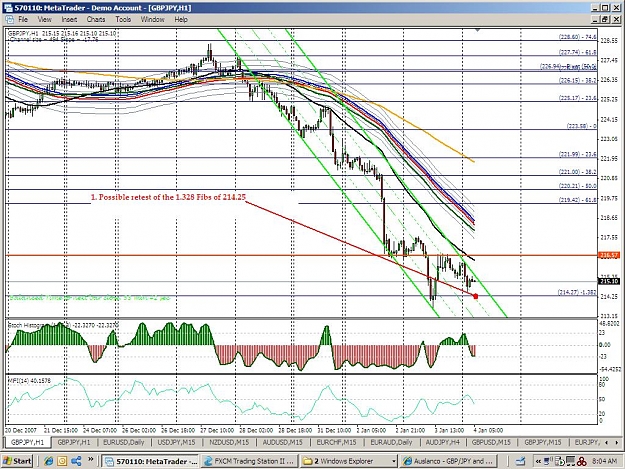Select 570110: MetaTrader taskbar button
This screenshot has height=469, width=625.
click(x=150, y=461)
